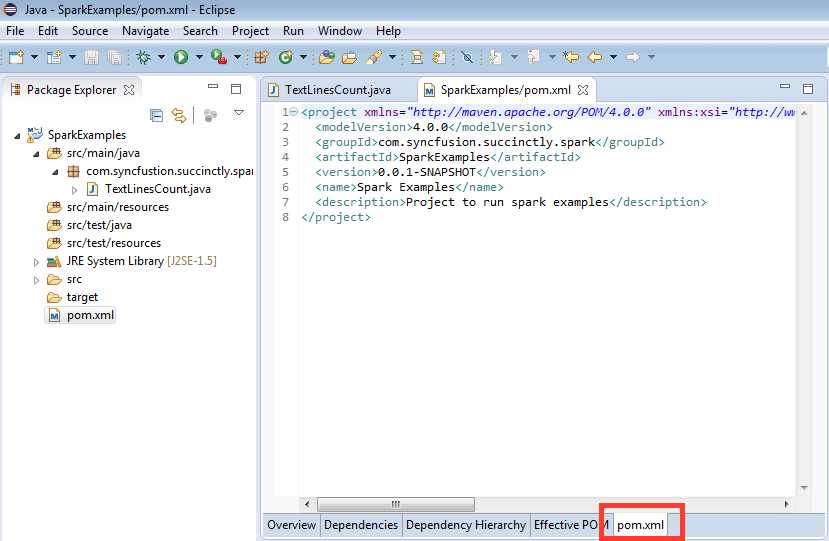
Task: Switch to TextLinesCount.java editor tab
Action: pos(338,90)
